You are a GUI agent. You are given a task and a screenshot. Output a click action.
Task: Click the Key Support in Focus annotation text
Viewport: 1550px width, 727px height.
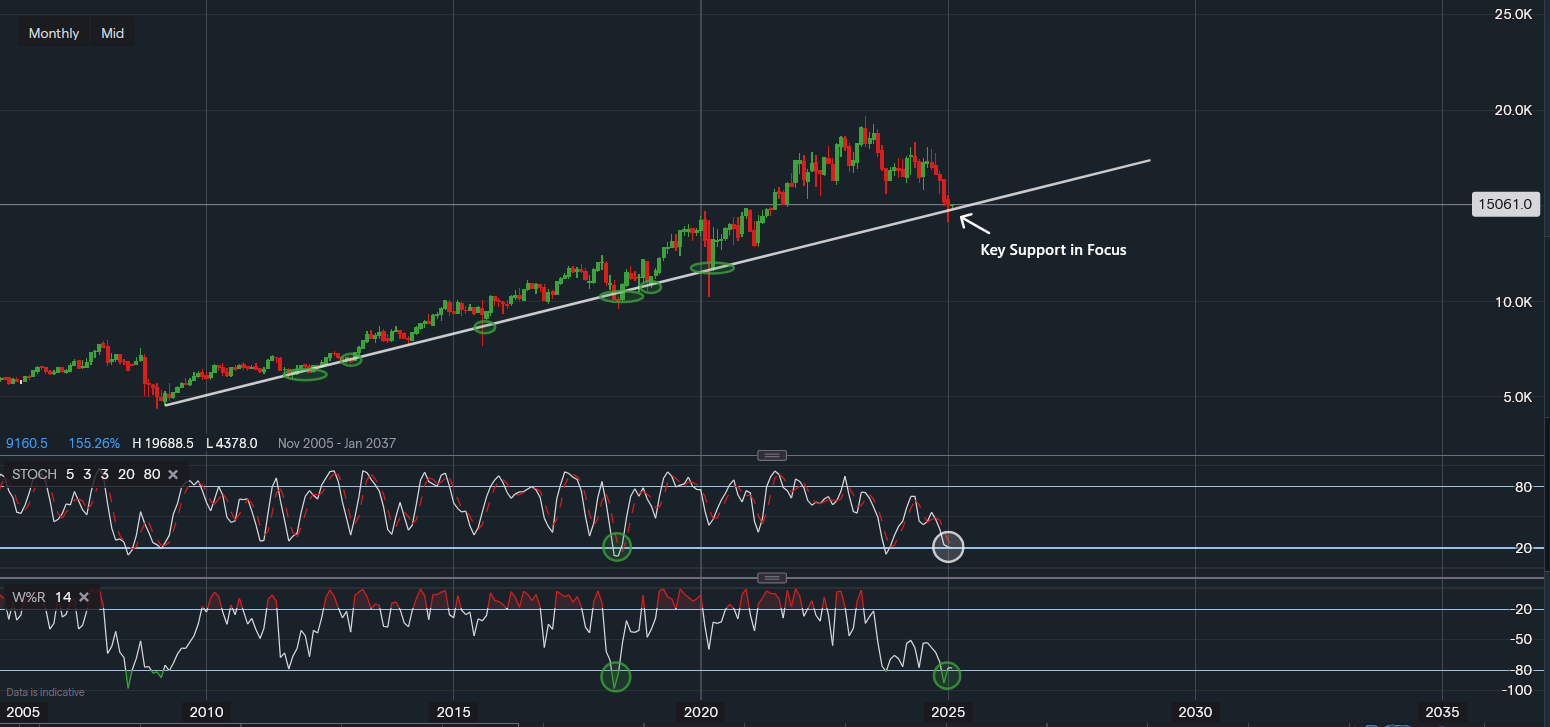[1053, 250]
